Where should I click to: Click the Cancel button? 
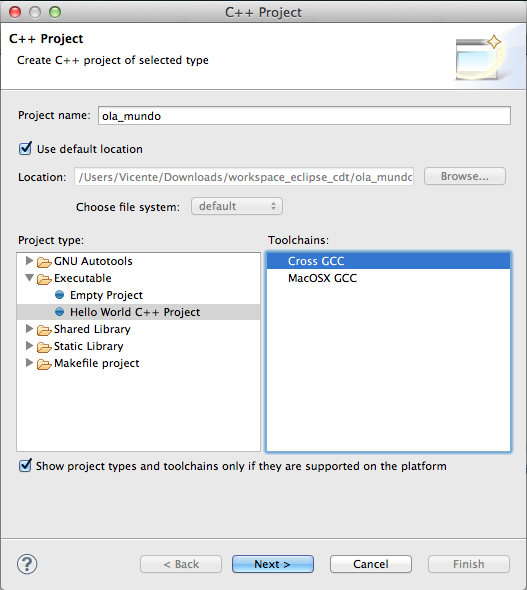[371, 564]
